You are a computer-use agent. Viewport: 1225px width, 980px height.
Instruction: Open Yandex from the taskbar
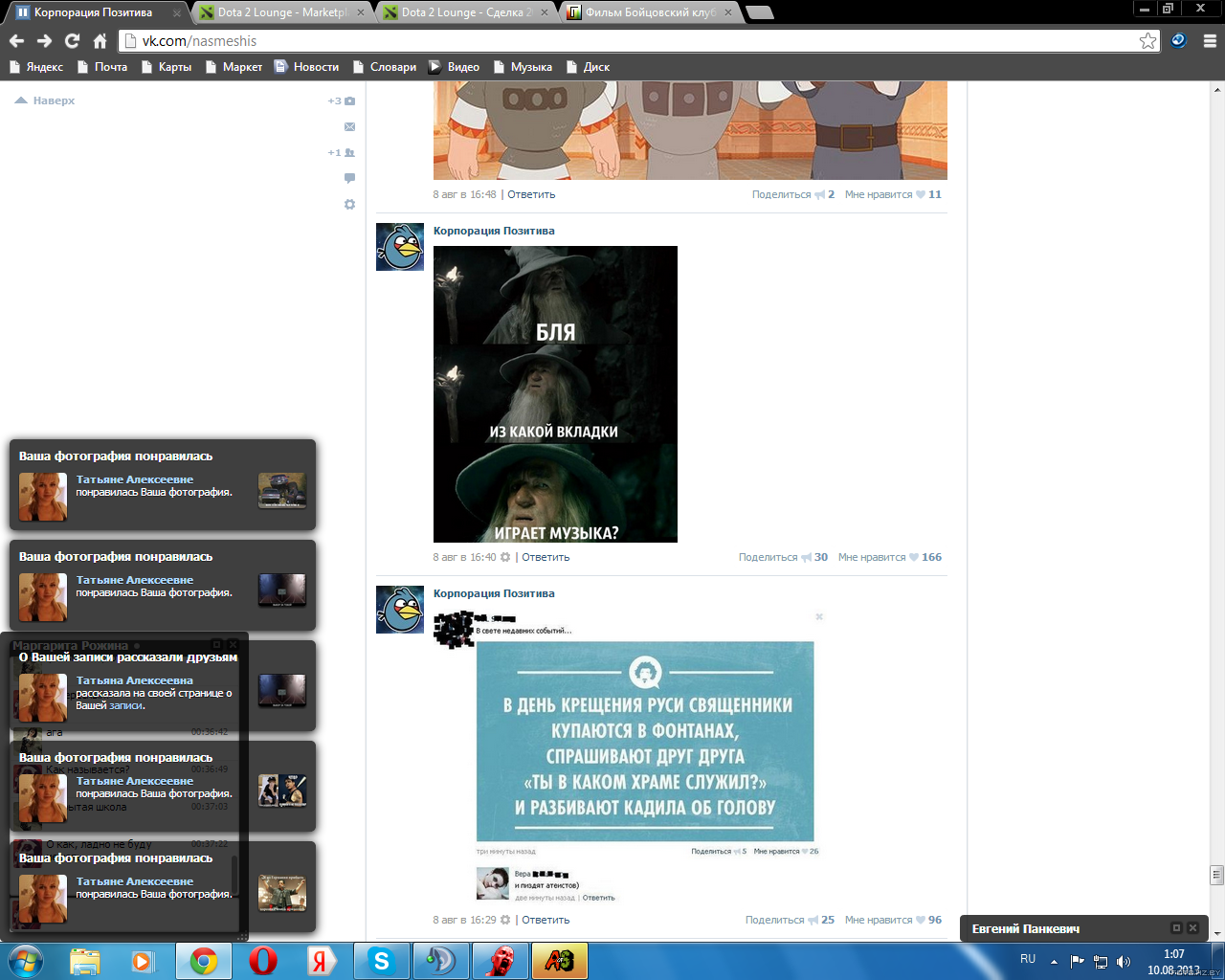(x=322, y=961)
